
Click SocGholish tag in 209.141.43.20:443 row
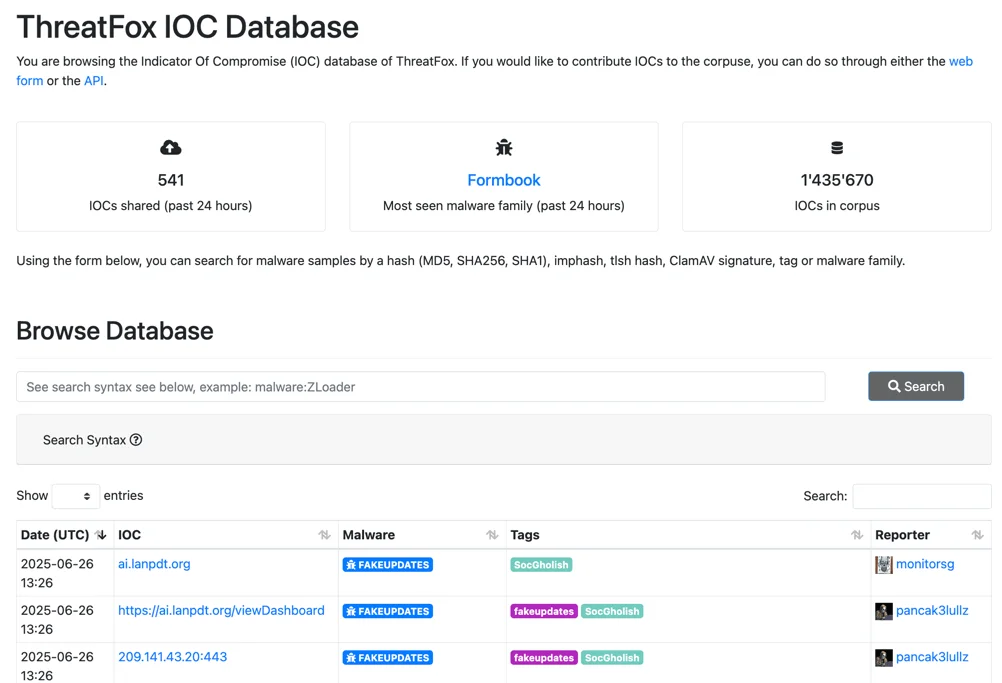pyautogui.click(x=612, y=657)
